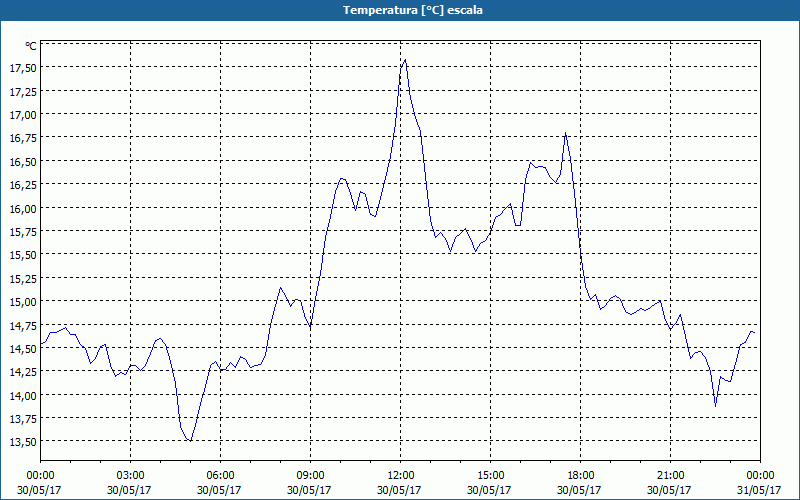
Task: Select the 06:00 time axis label
Action: point(220,476)
